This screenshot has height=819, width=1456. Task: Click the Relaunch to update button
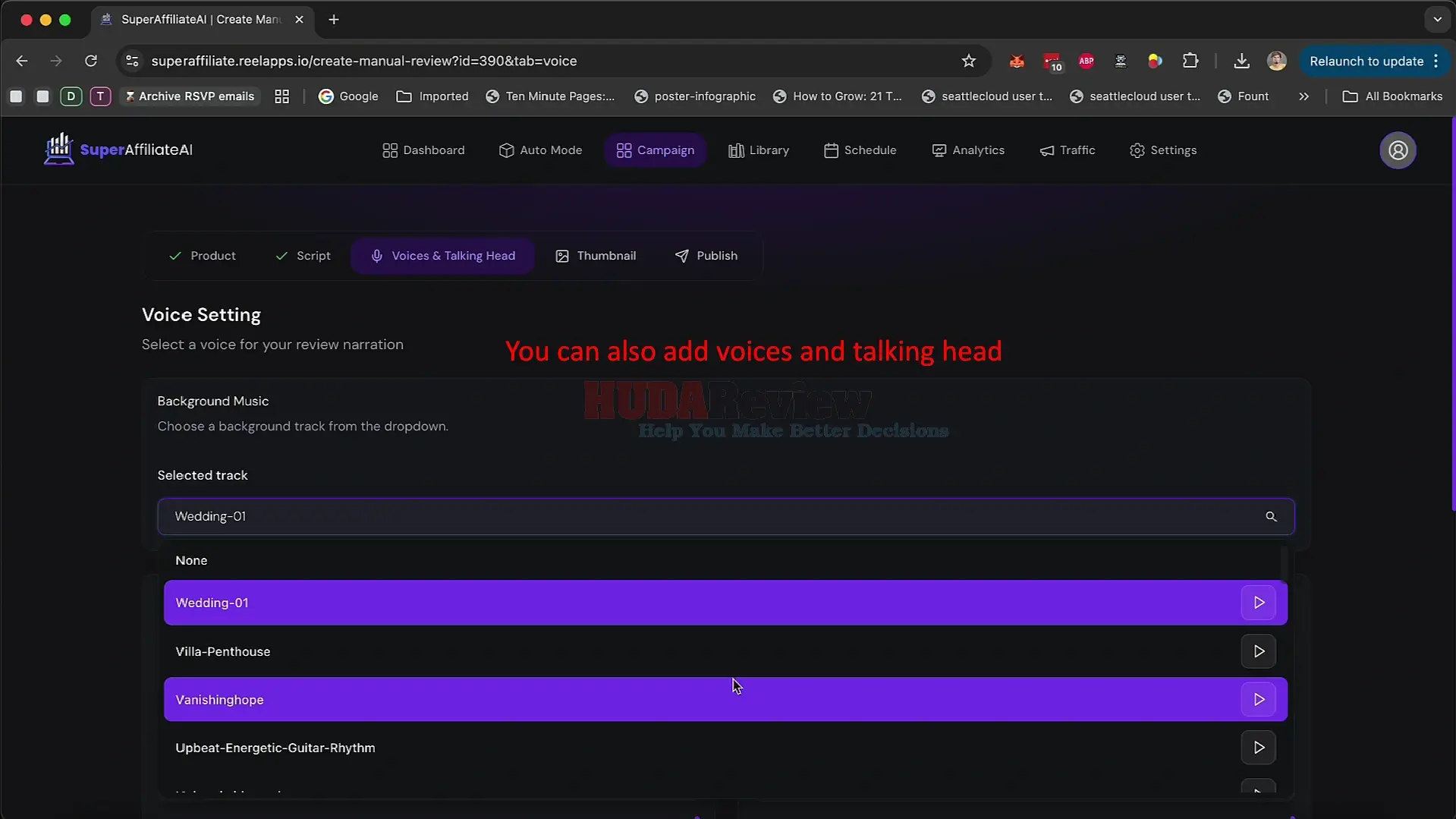coord(1374,61)
